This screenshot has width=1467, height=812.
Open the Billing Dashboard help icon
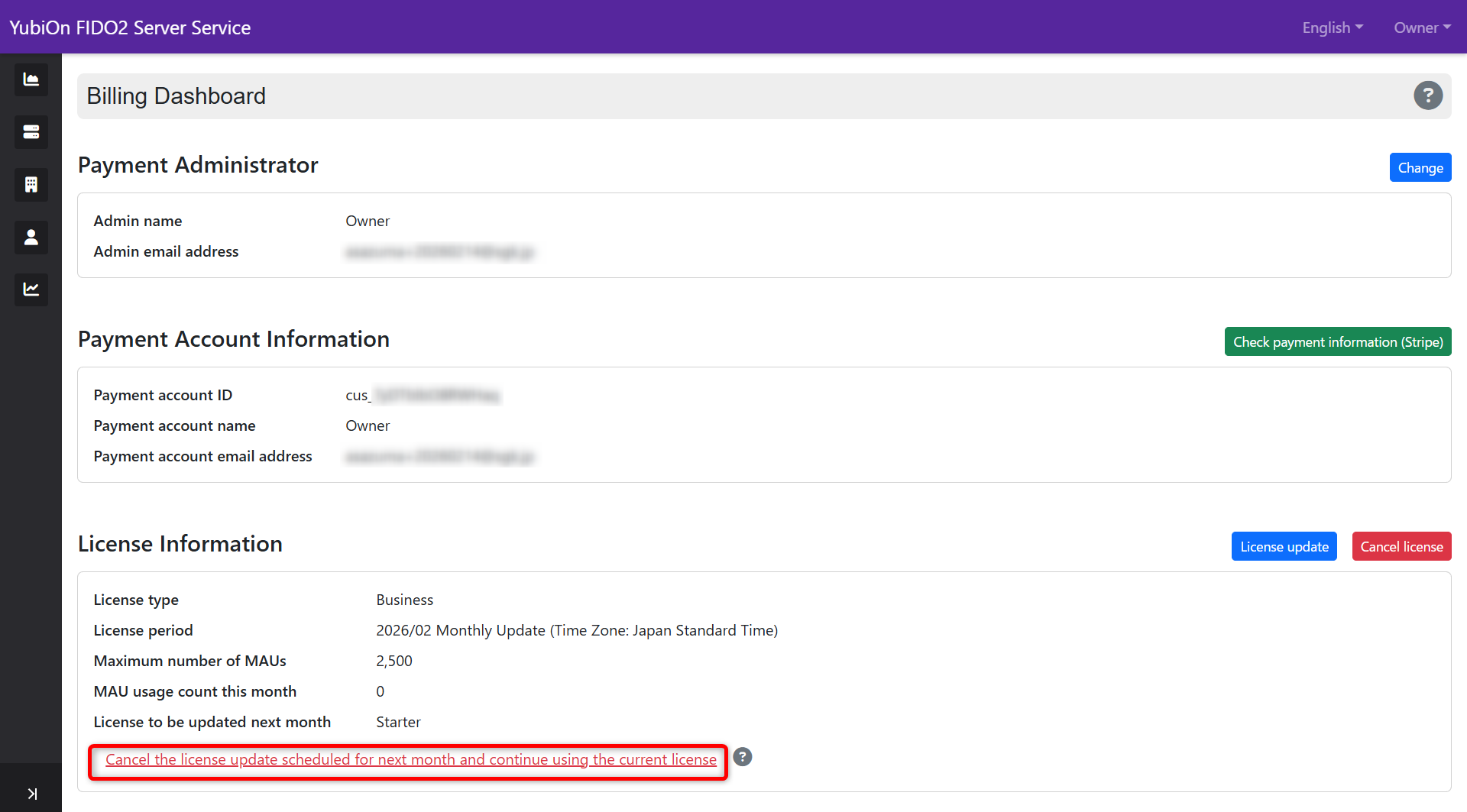tap(1428, 95)
